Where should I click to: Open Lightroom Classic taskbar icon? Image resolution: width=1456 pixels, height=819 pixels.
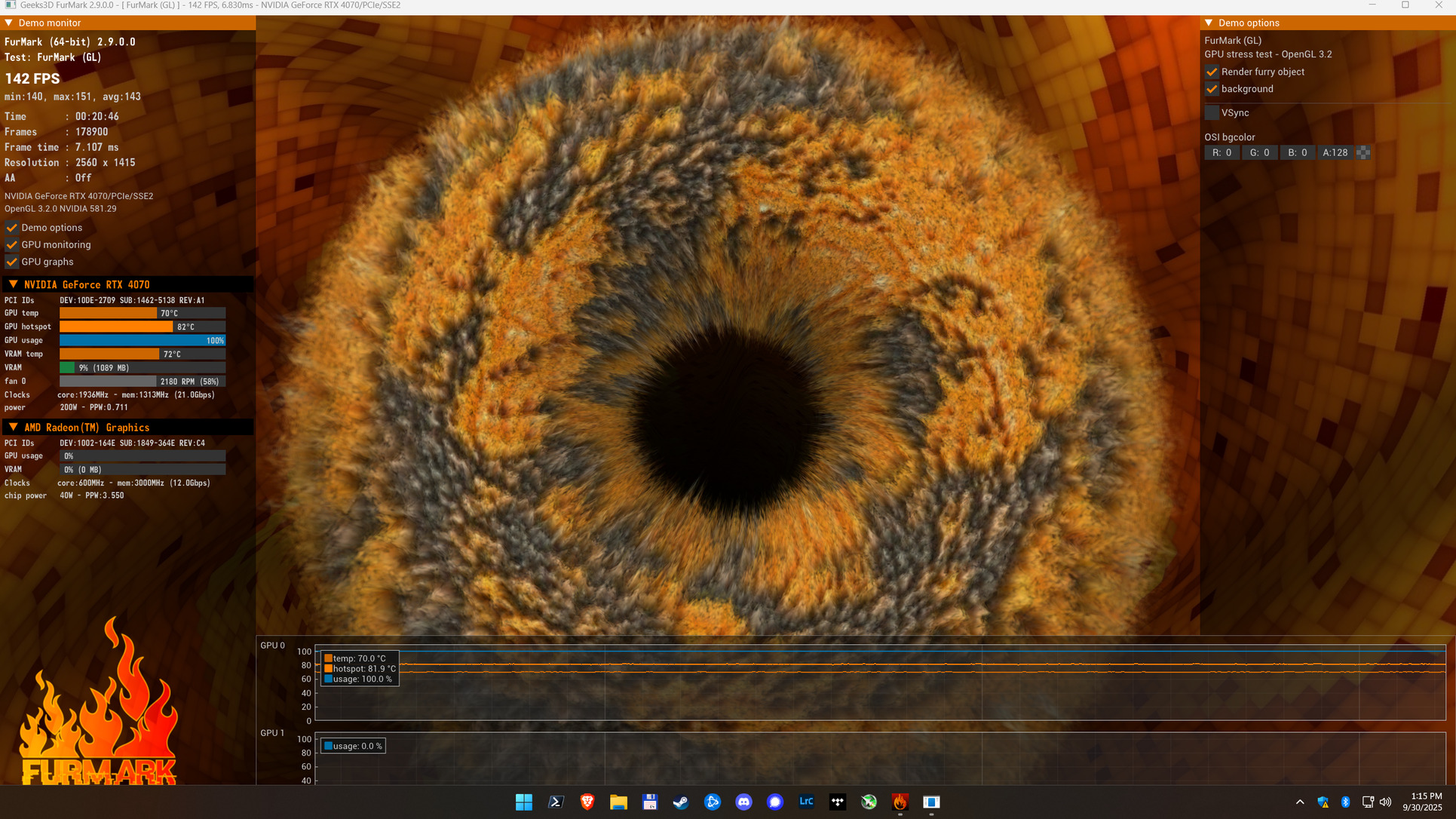[x=806, y=802]
